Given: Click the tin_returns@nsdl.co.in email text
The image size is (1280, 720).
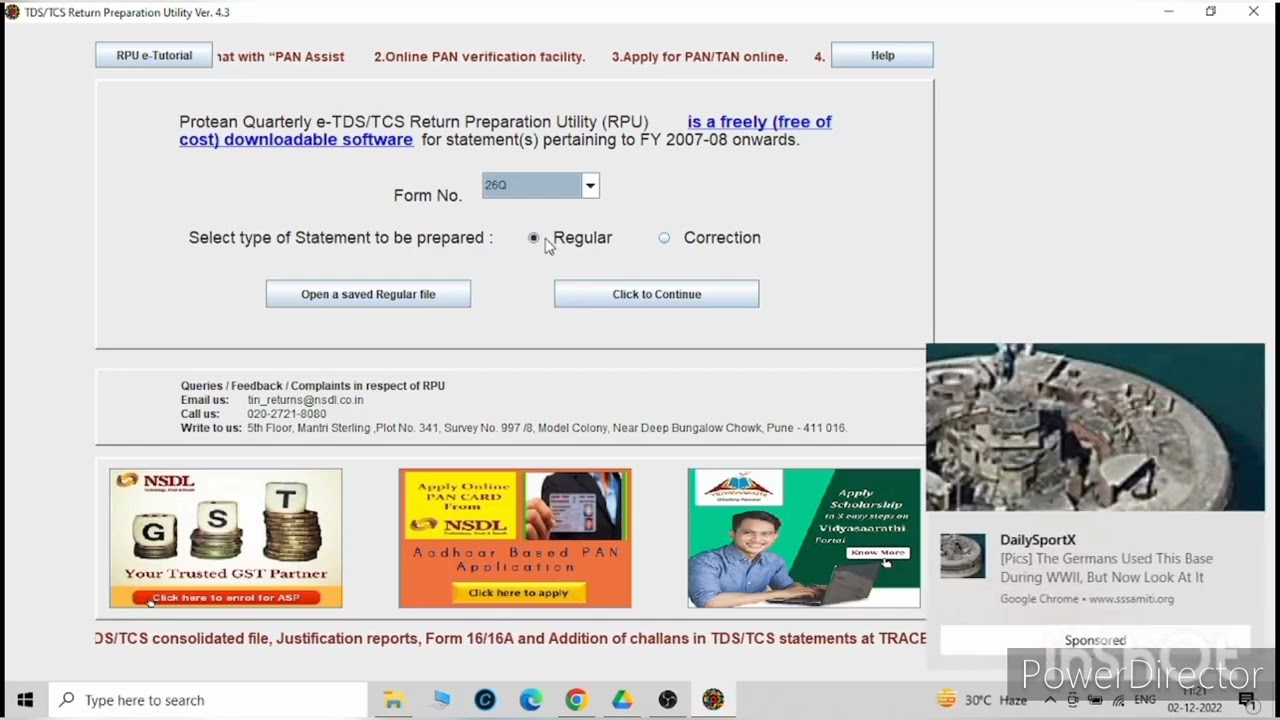Looking at the screenshot, I should click(305, 400).
